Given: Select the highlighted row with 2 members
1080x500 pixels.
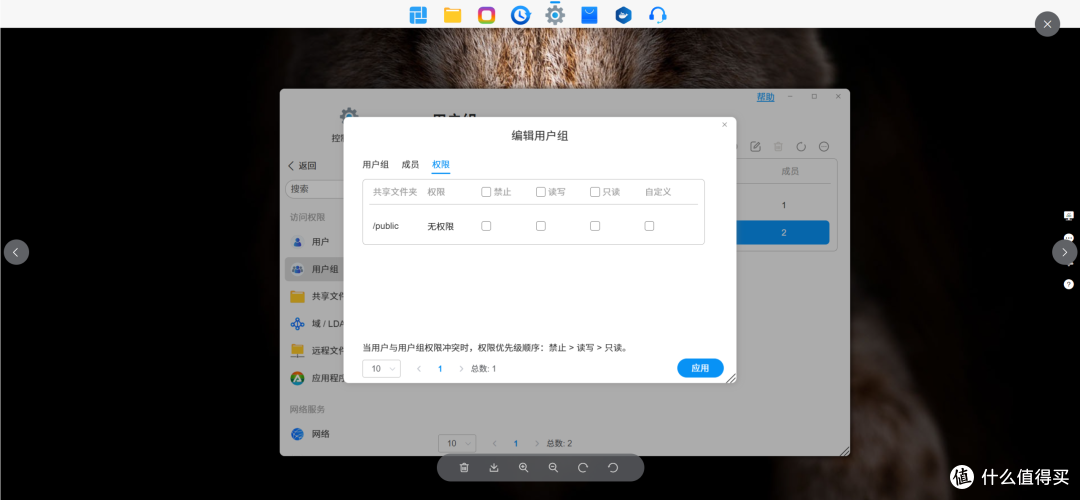Looking at the screenshot, I should click(783, 233).
